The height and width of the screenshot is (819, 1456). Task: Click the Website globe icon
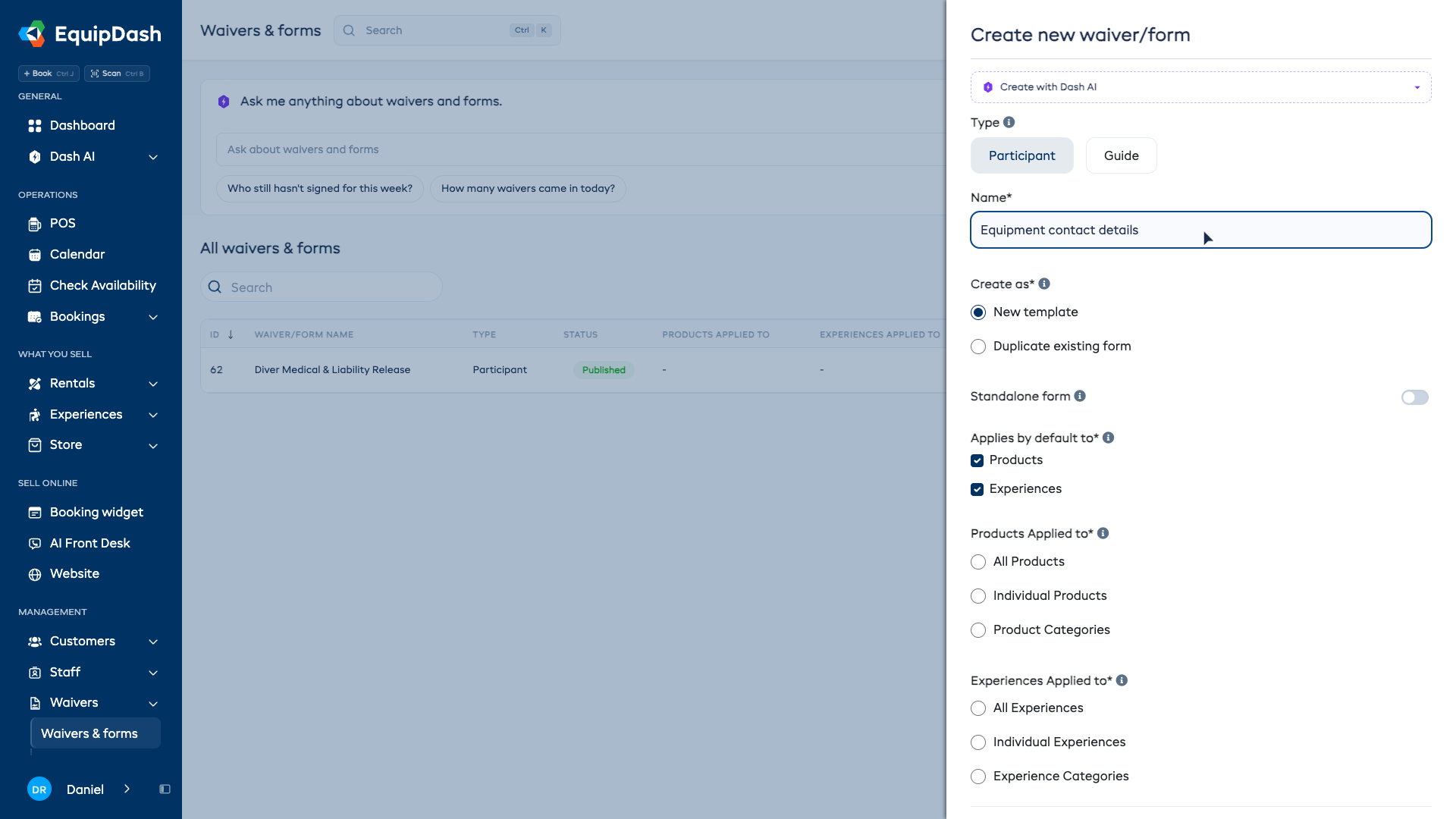point(35,574)
